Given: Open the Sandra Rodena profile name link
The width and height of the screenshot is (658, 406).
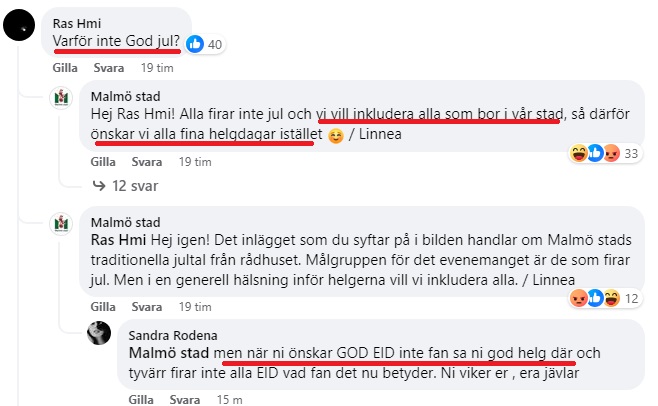Looking at the screenshot, I should tap(171, 335).
